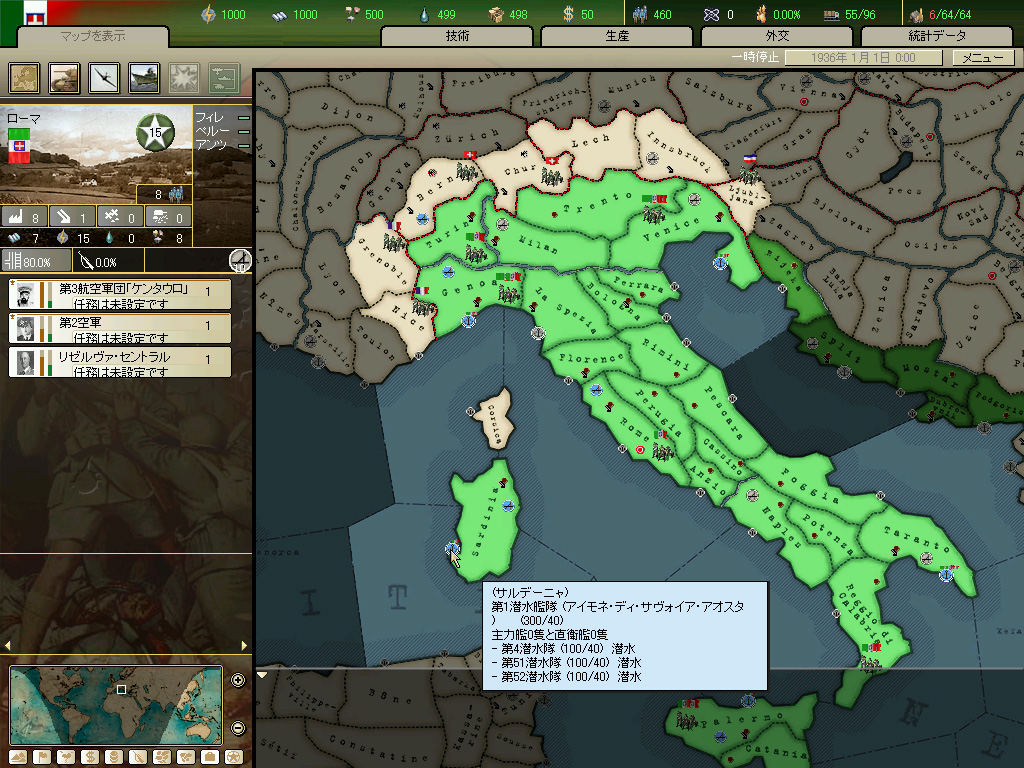Select the Swiss army unit in Bern
This screenshot has width=1024, height=768.
(466, 172)
